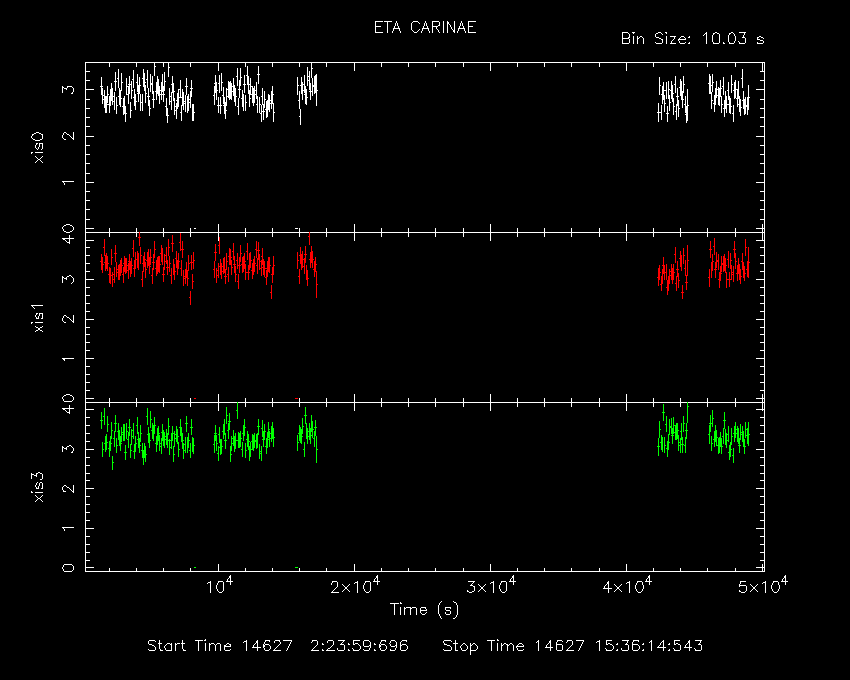Select the xis3 axis label
Screen dimensions: 850x680
coord(39,487)
